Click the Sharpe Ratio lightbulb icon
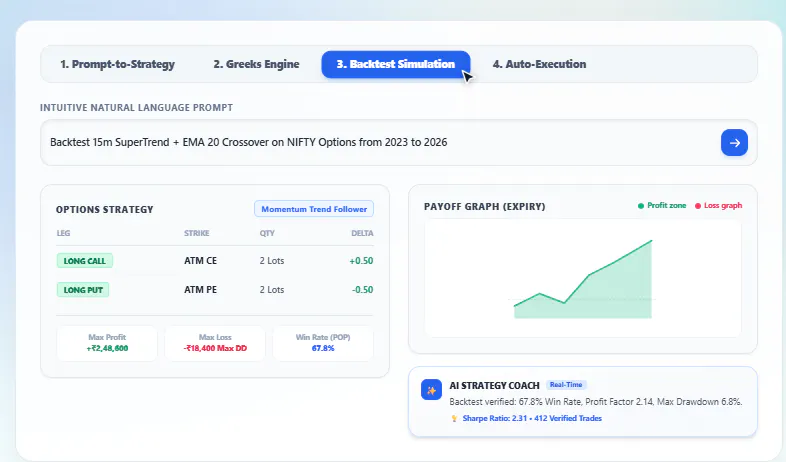786x462 pixels. click(454, 418)
